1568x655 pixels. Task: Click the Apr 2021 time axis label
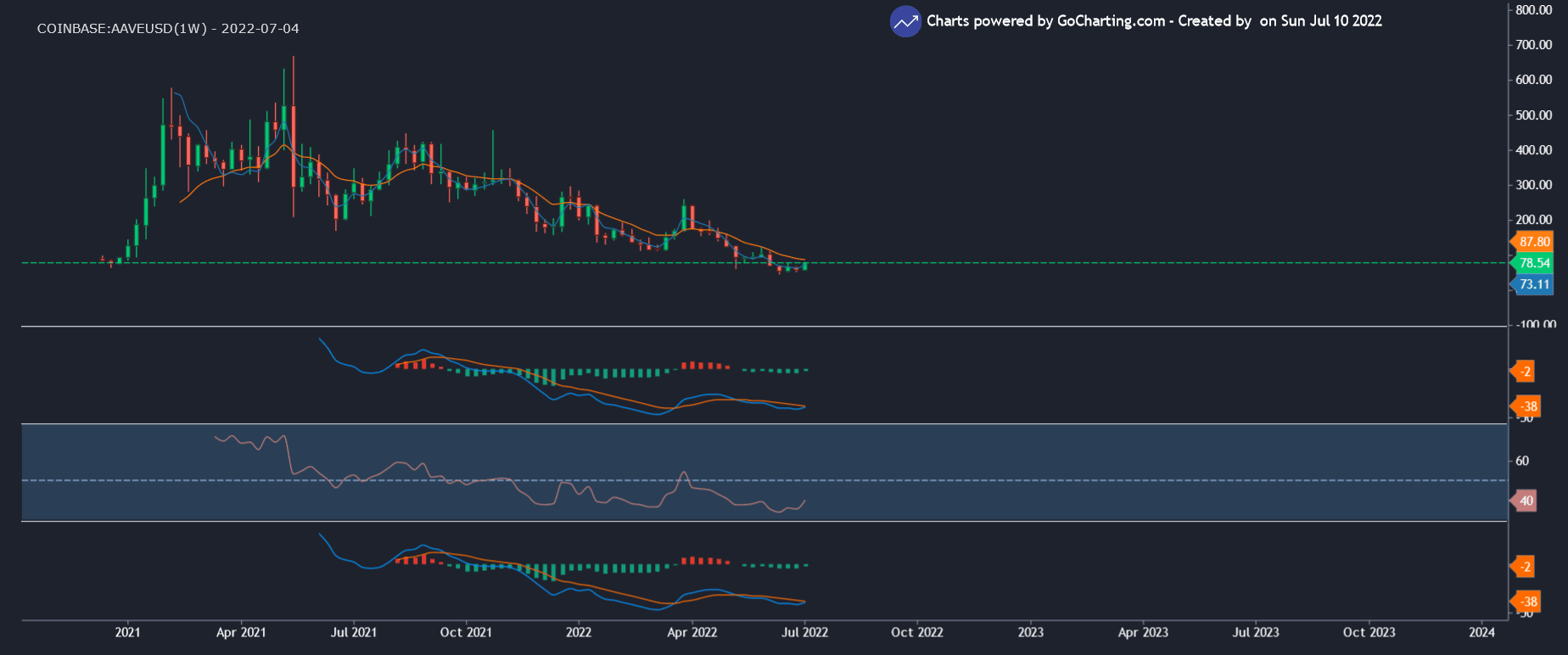[x=241, y=632]
